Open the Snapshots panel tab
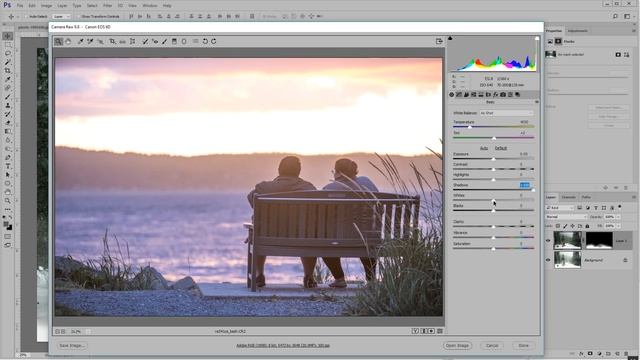640x360 pixels. point(518,95)
